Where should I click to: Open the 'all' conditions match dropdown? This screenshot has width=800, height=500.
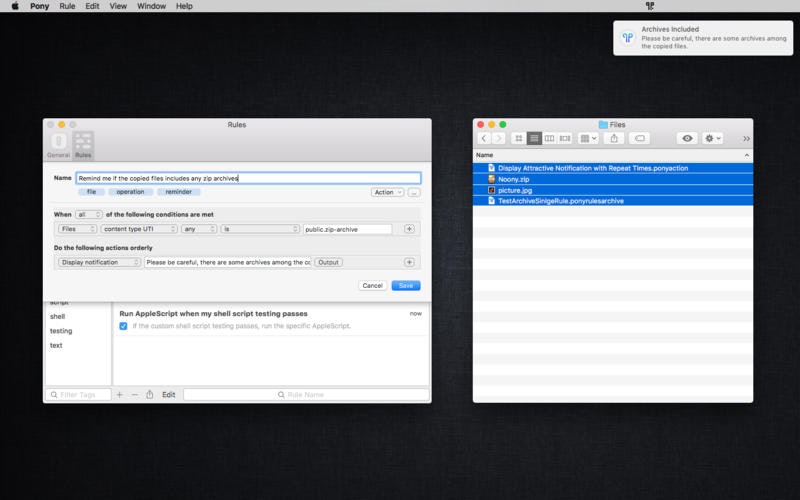(x=88, y=214)
